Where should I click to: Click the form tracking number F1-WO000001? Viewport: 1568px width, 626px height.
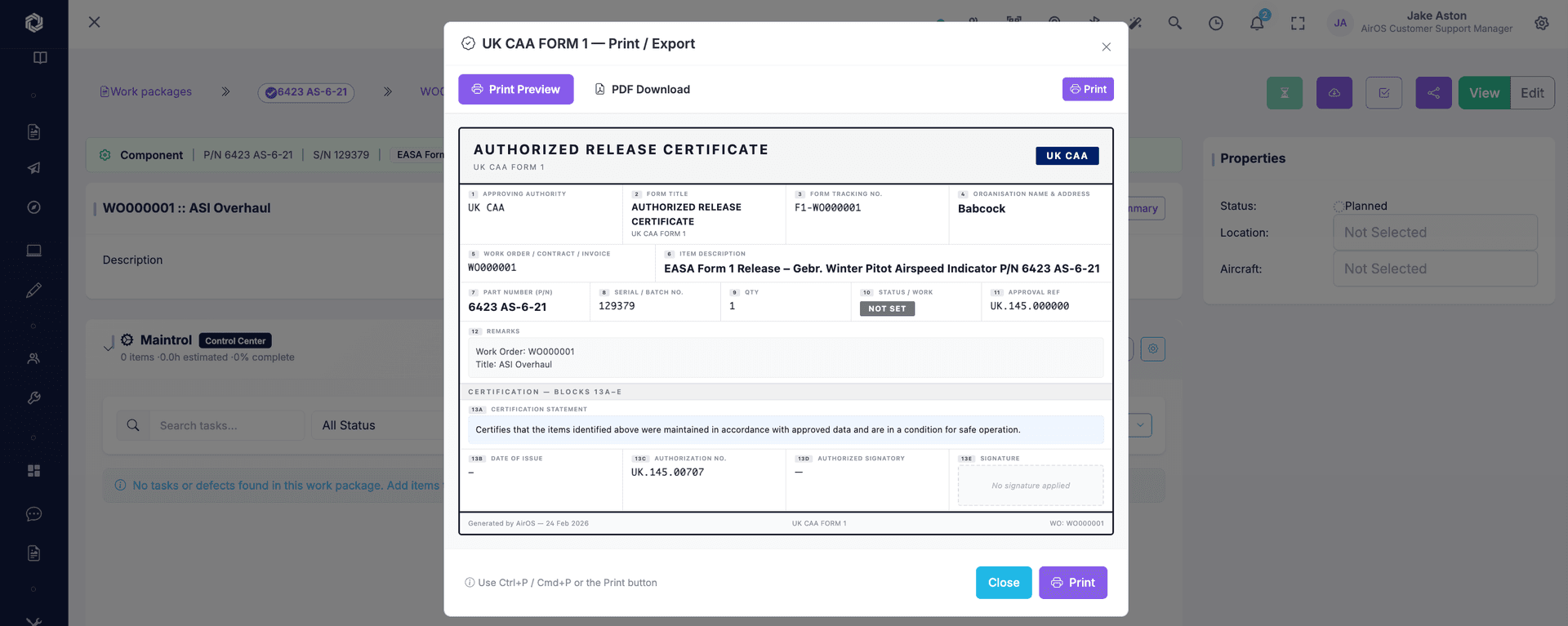(x=827, y=208)
